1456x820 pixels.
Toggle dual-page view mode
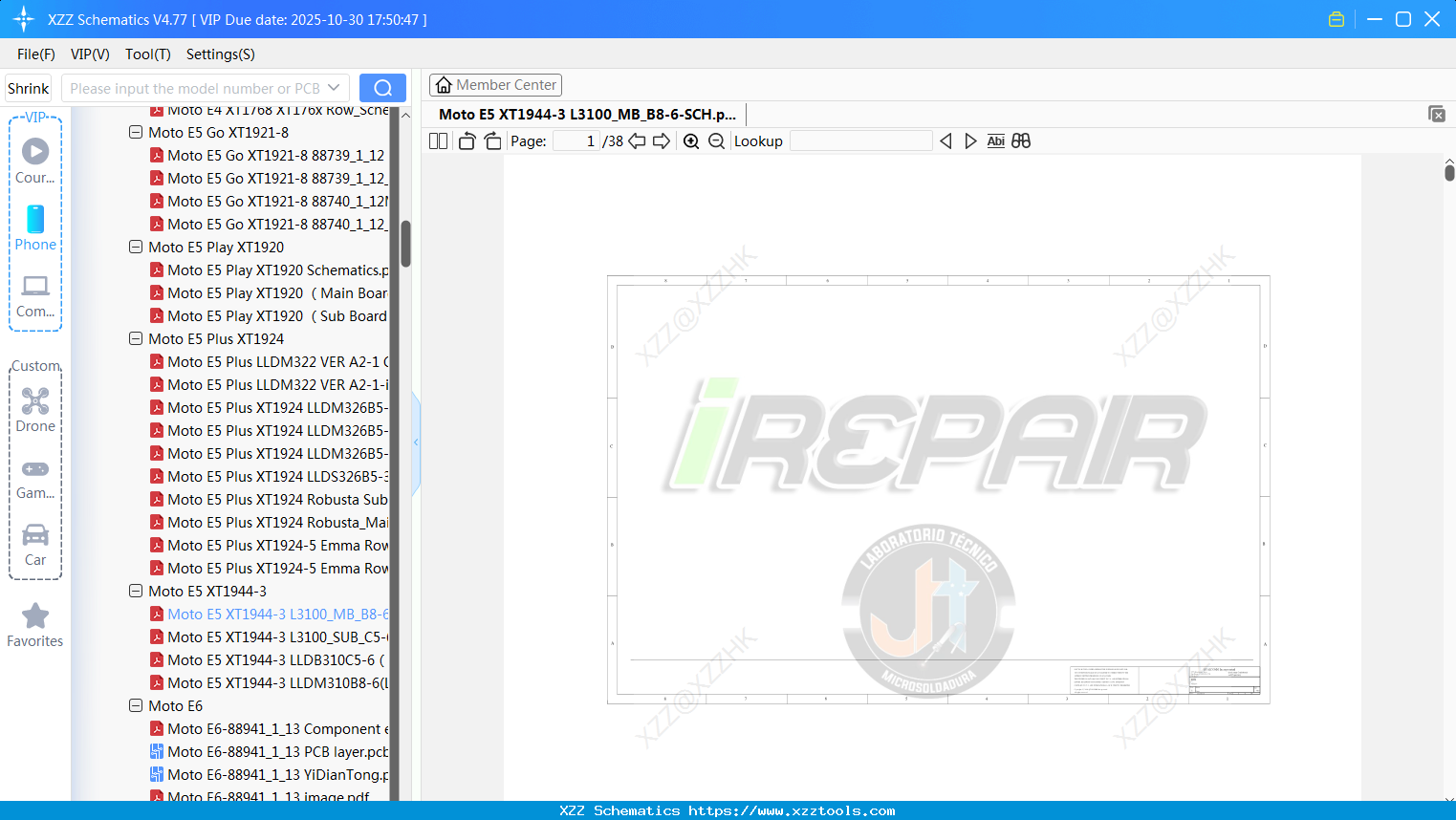437,140
